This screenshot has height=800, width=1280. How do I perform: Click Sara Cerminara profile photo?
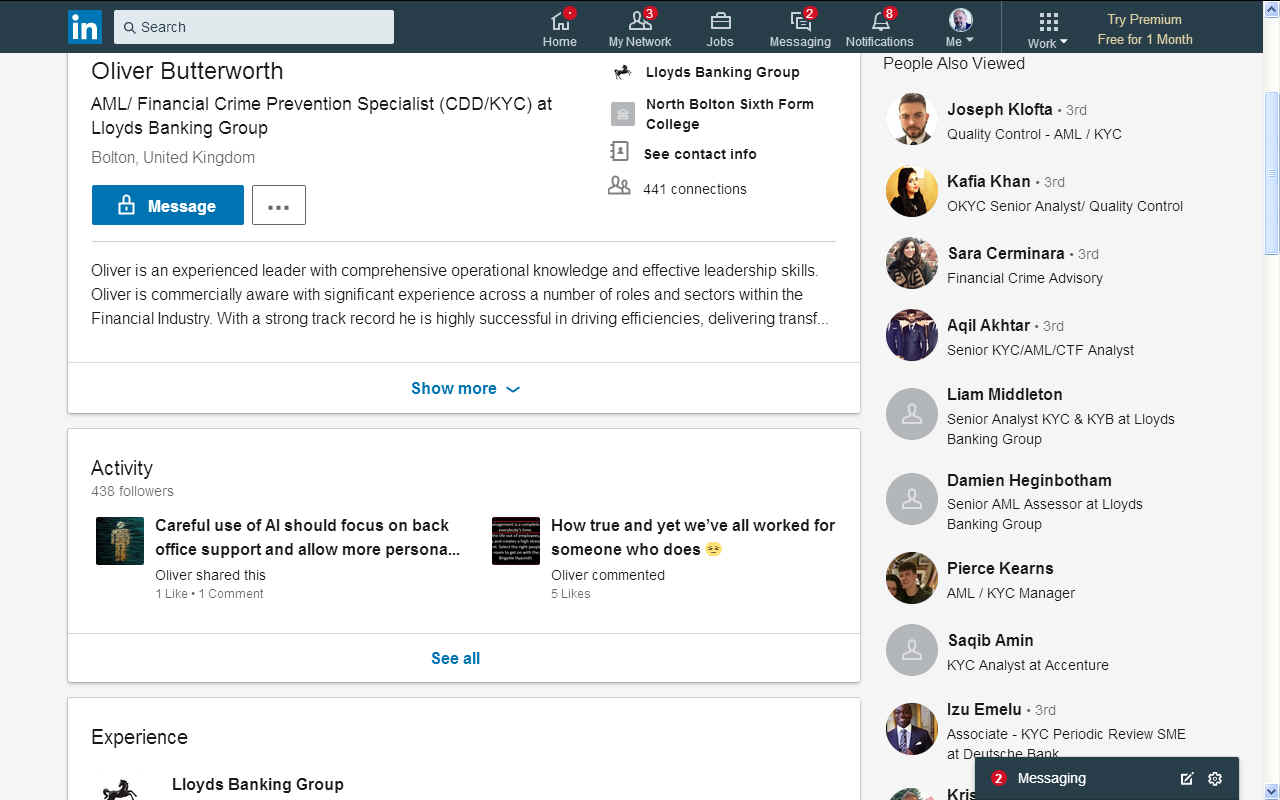pyautogui.click(x=912, y=263)
